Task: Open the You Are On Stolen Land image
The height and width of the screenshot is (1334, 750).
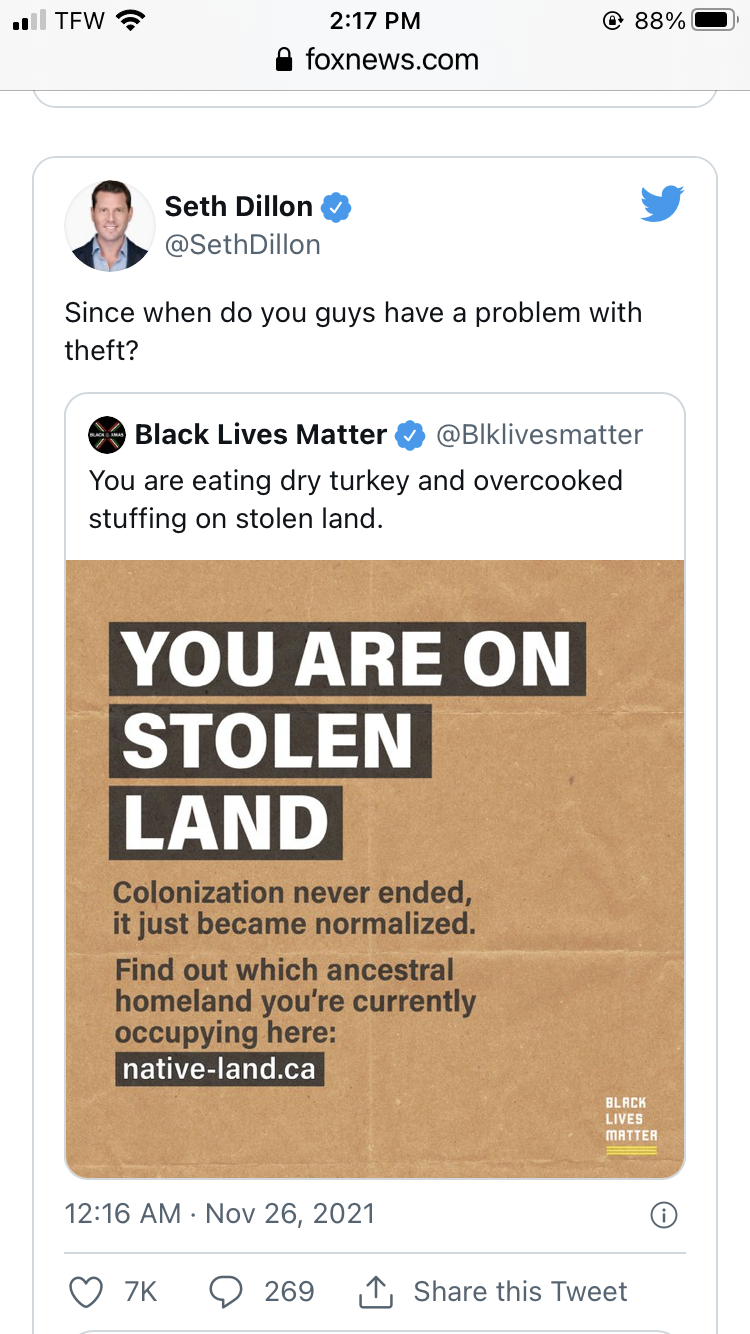Action: click(375, 869)
